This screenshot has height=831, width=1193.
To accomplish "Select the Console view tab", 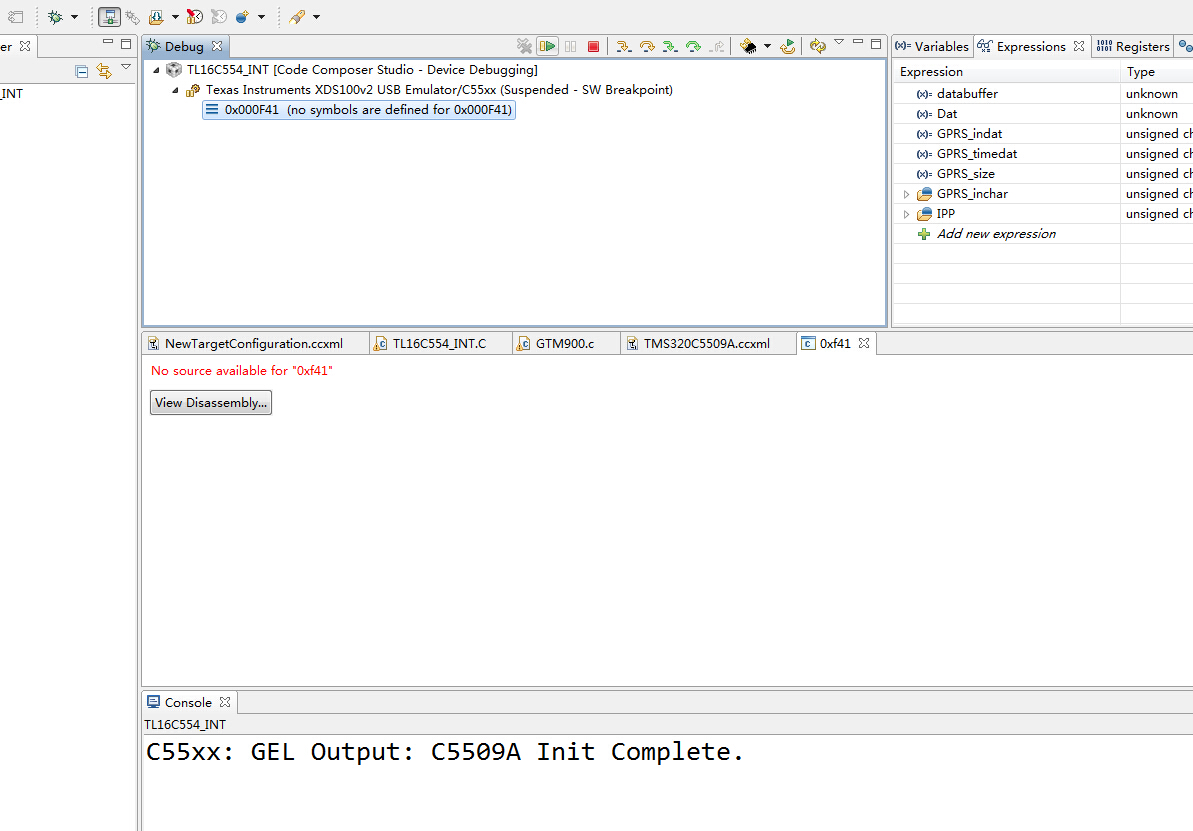I will coord(188,702).
